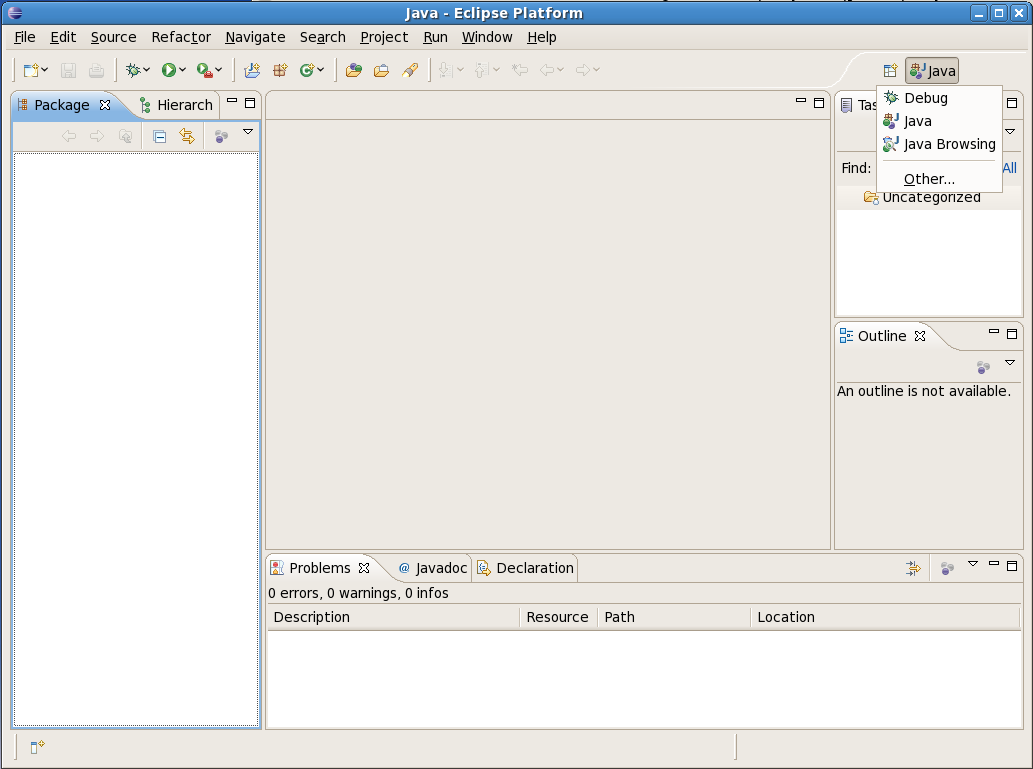
Task: Collapse All in Package Explorer
Action: (159, 136)
